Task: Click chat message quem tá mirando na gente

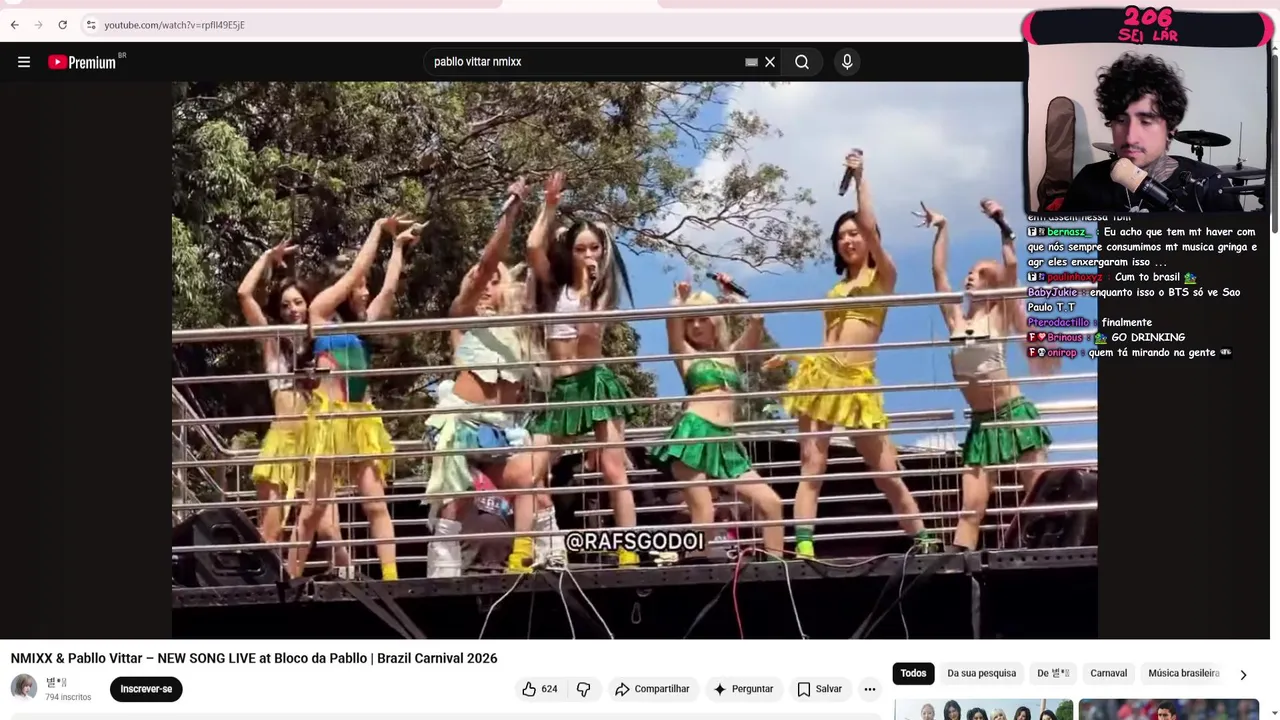Action: pyautogui.click(x=1152, y=352)
